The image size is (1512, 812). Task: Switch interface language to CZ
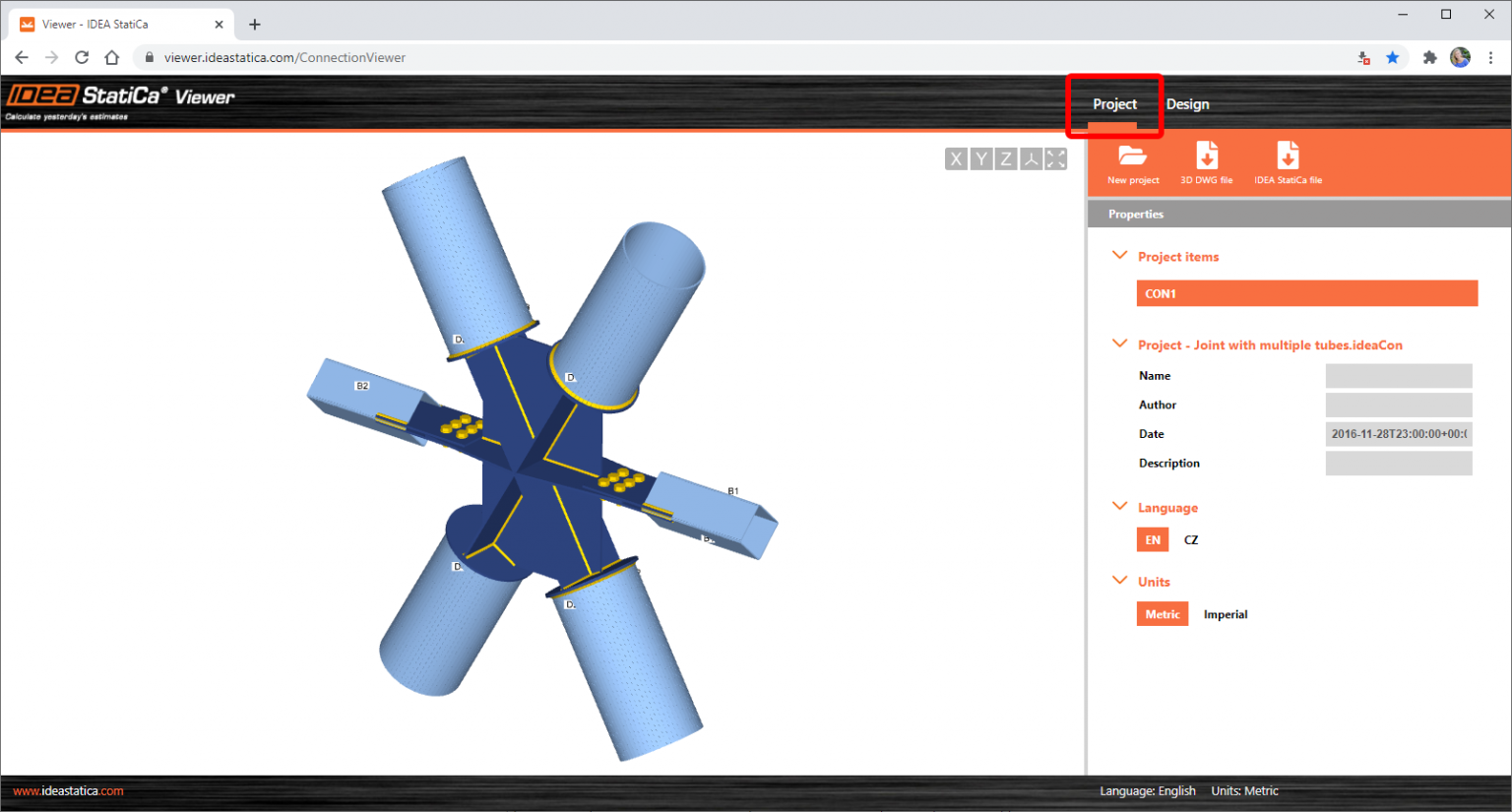click(x=1190, y=539)
